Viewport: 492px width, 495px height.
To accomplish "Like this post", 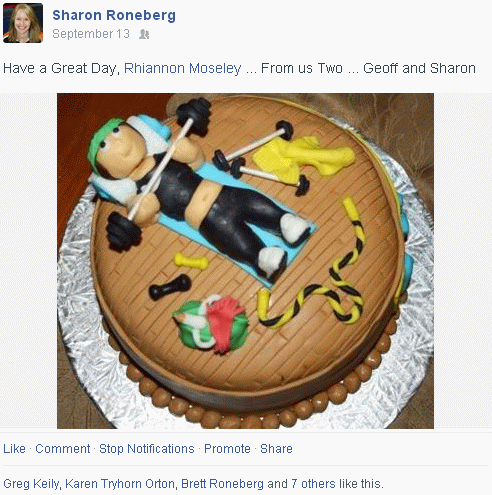I will [x=14, y=449].
